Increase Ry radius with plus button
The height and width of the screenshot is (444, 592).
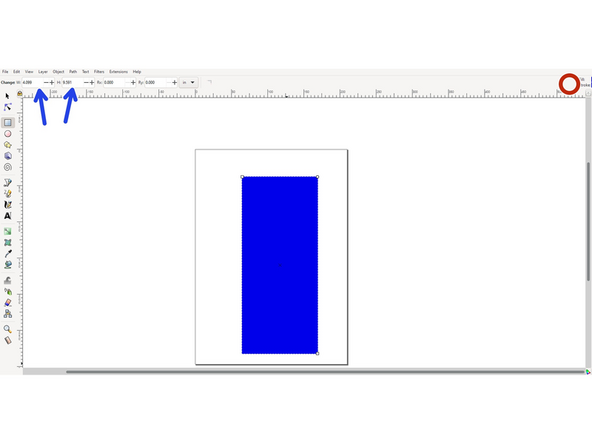(x=174, y=82)
